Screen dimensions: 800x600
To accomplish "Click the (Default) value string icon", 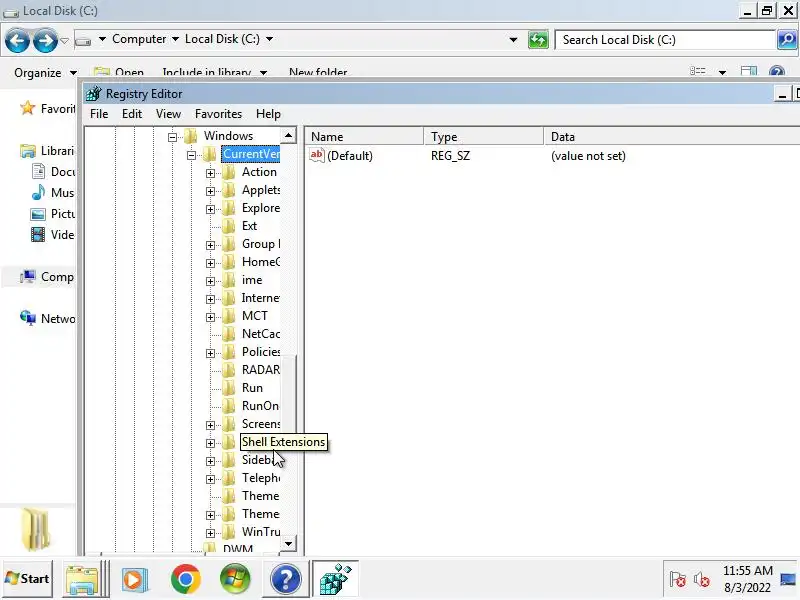I will point(317,155).
